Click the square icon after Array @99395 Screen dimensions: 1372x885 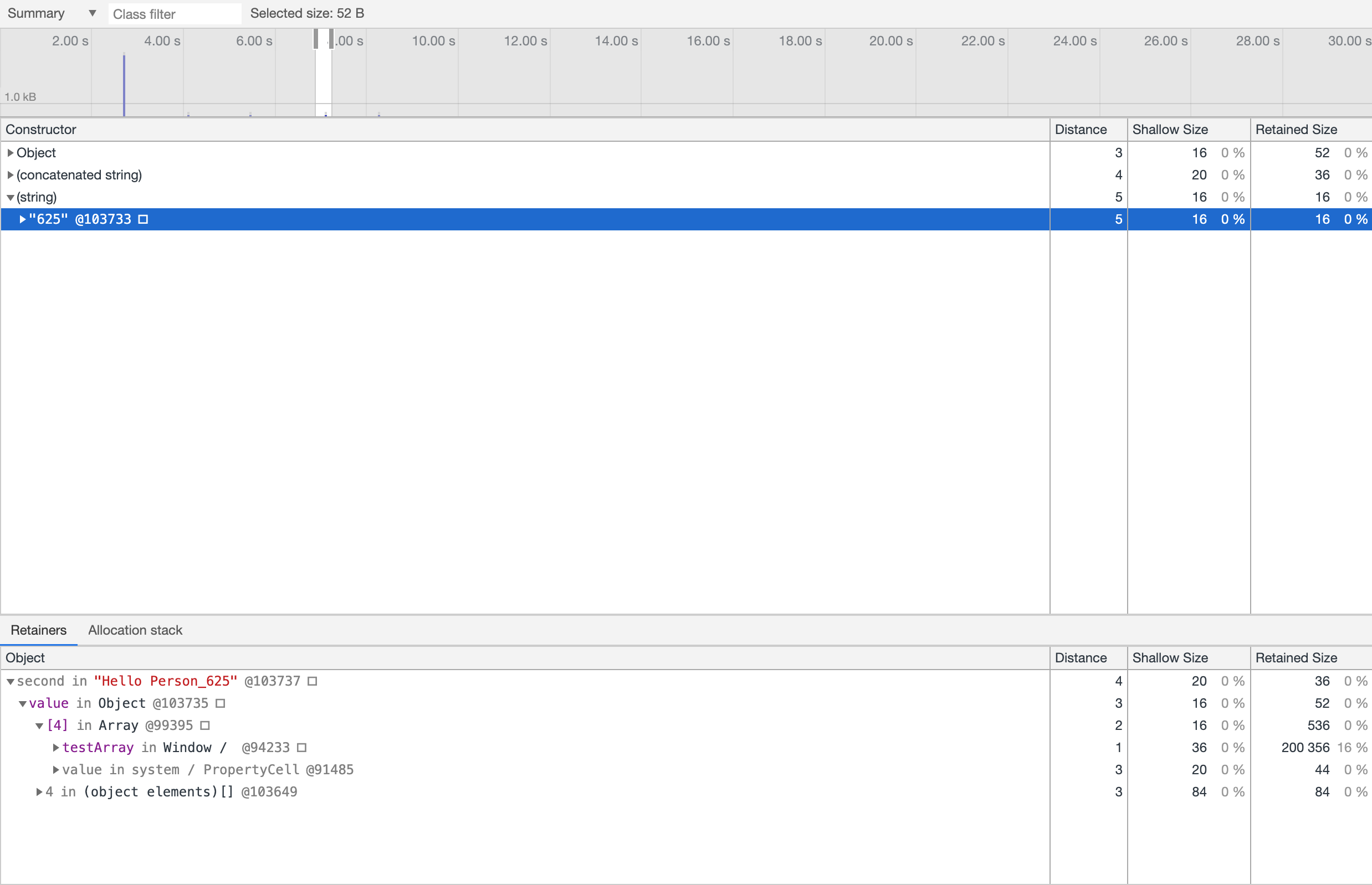pos(205,726)
